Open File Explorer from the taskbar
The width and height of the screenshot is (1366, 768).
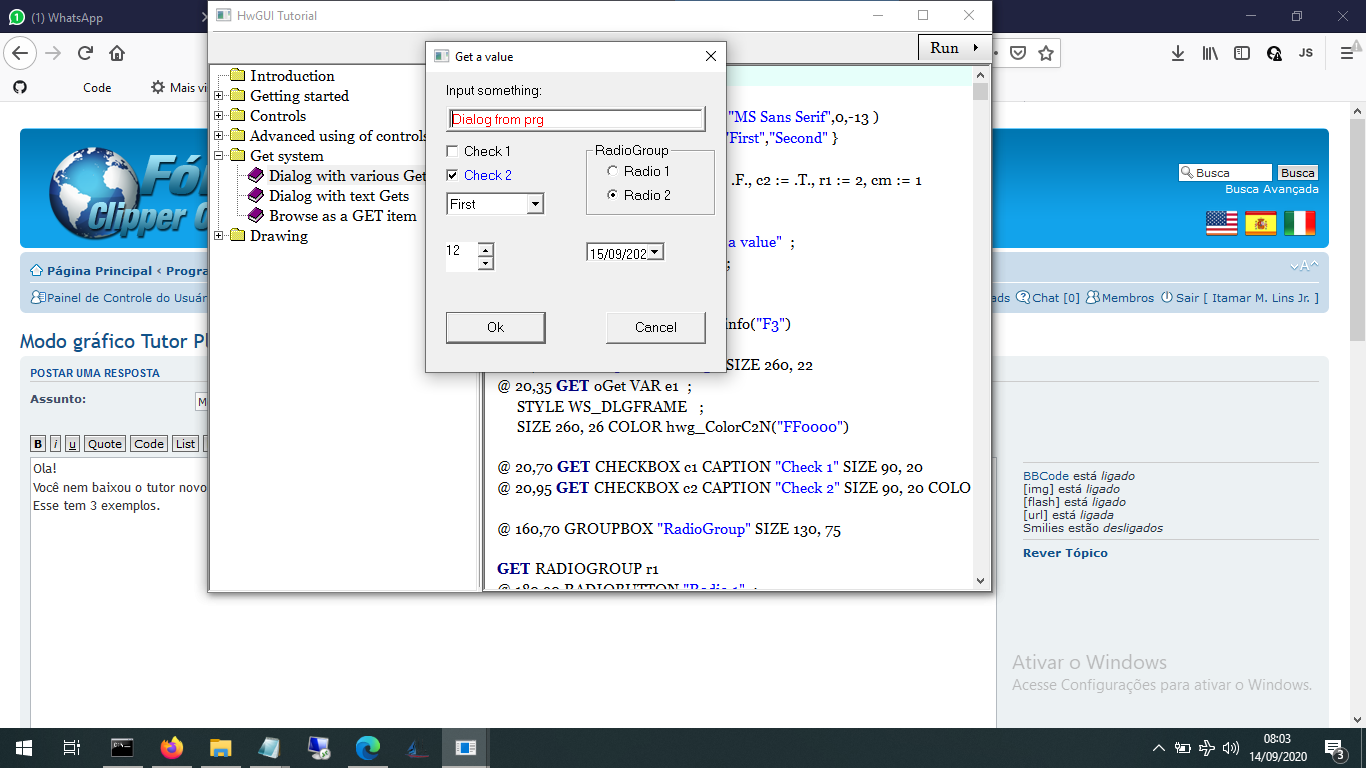click(221, 747)
